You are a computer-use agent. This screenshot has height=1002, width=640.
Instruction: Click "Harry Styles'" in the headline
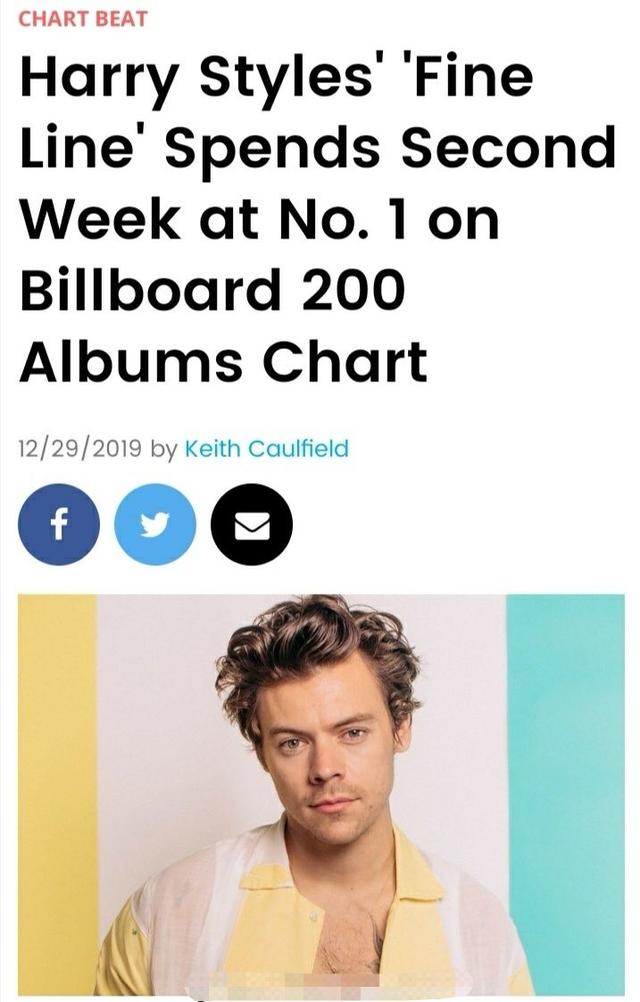click(x=197, y=79)
